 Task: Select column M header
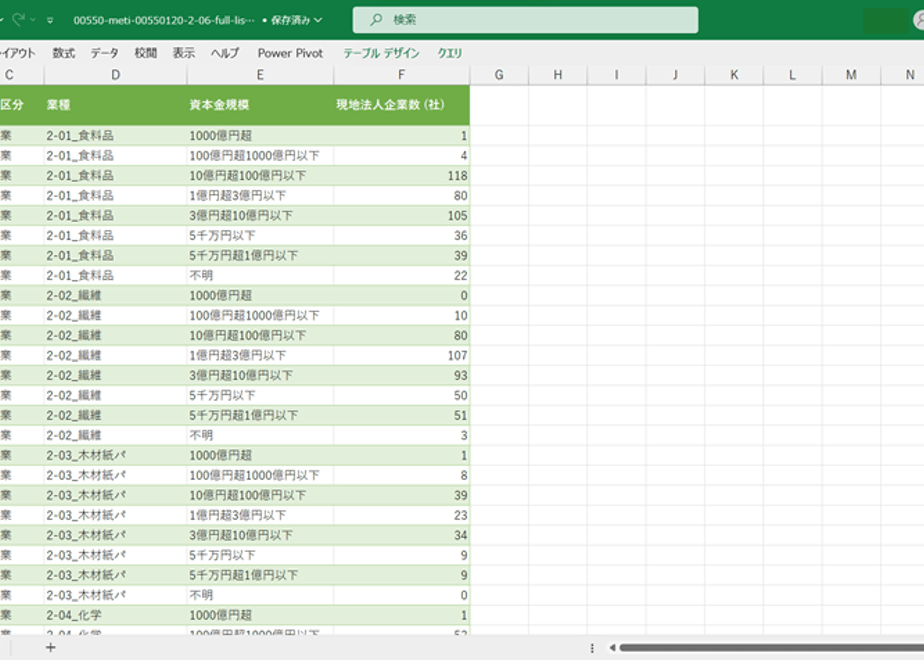852,75
